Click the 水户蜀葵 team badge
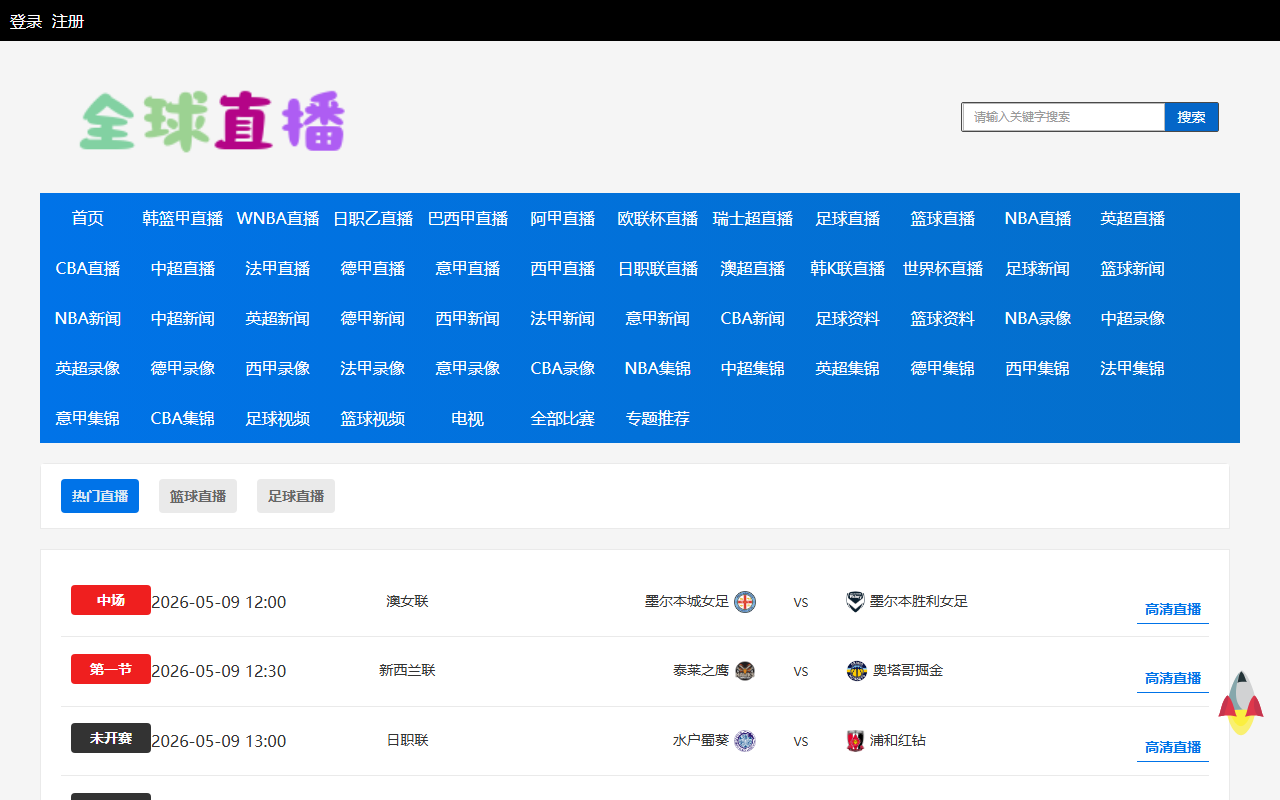This screenshot has width=1280, height=800. coord(745,741)
